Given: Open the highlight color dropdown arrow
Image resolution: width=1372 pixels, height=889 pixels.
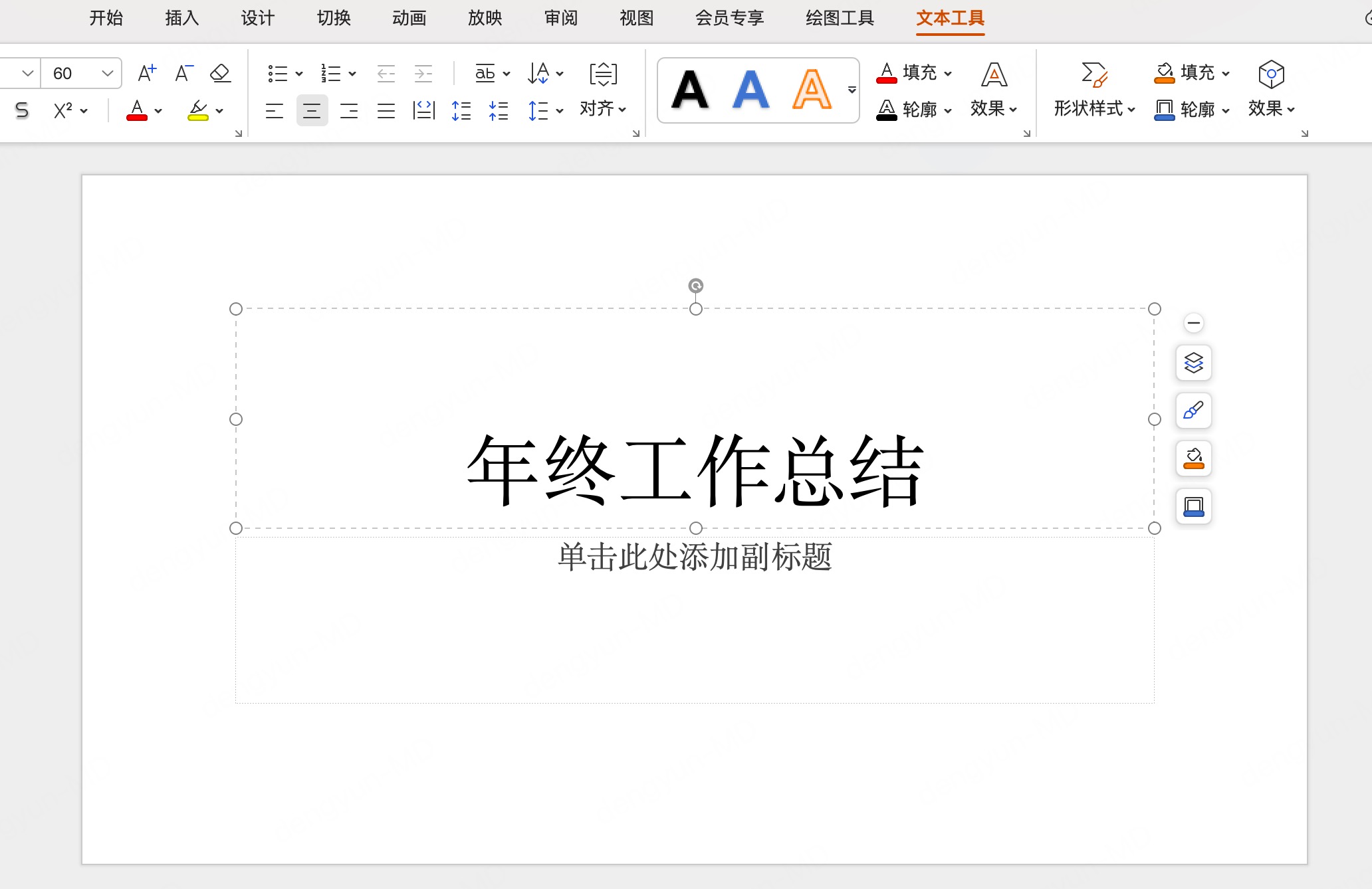Looking at the screenshot, I should [219, 111].
